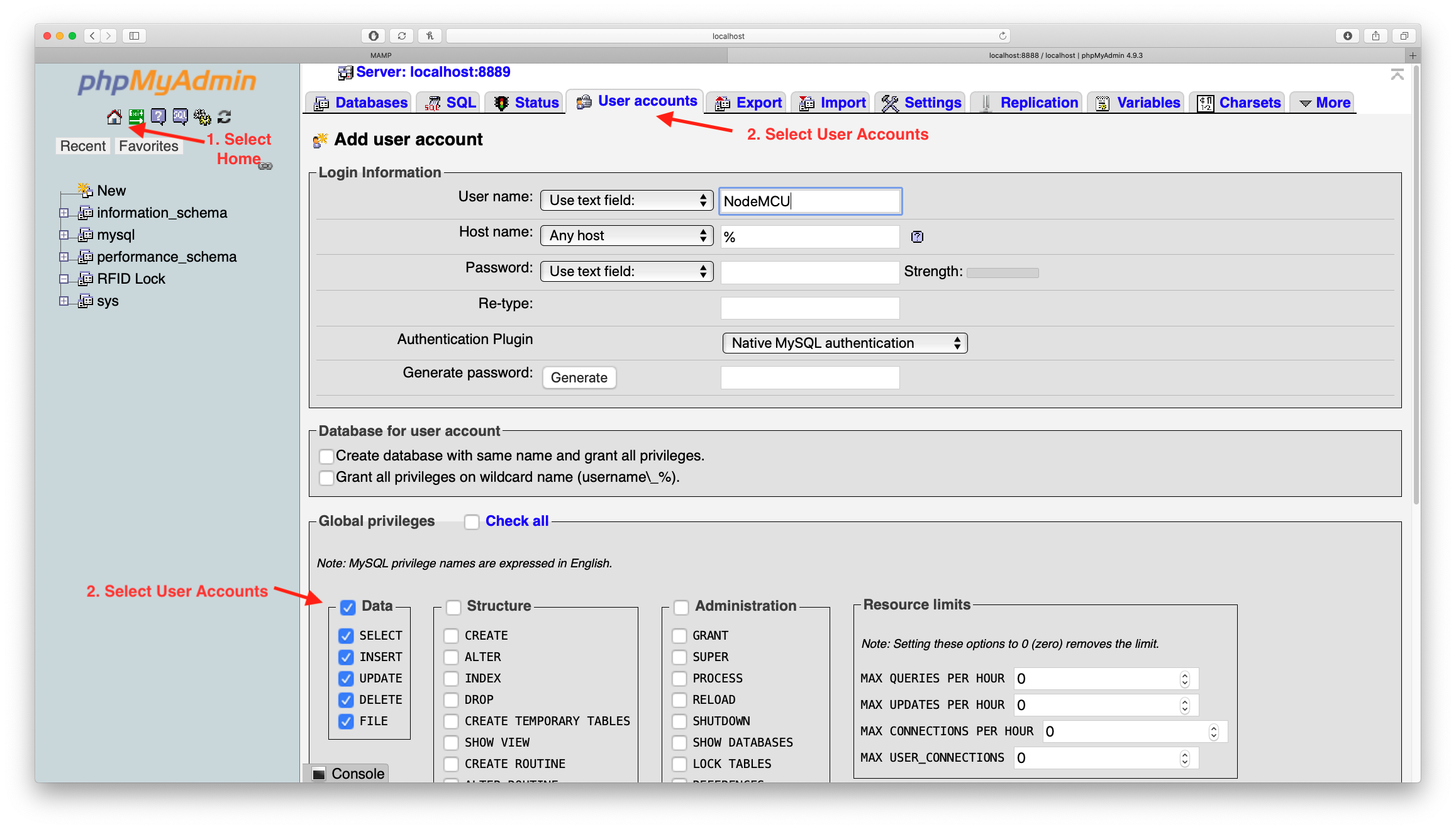
Task: Uncheck the Data group checkbox
Action: (x=348, y=607)
